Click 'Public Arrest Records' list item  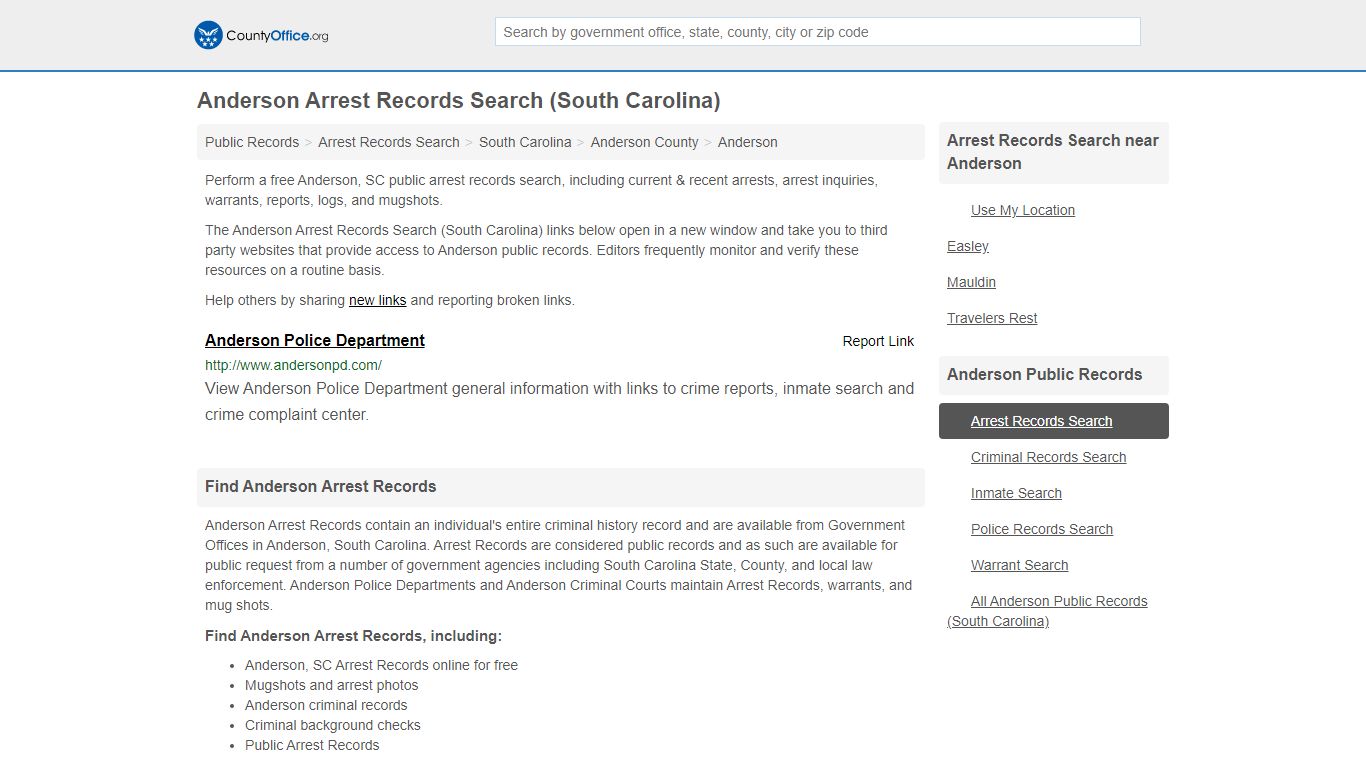point(312,745)
